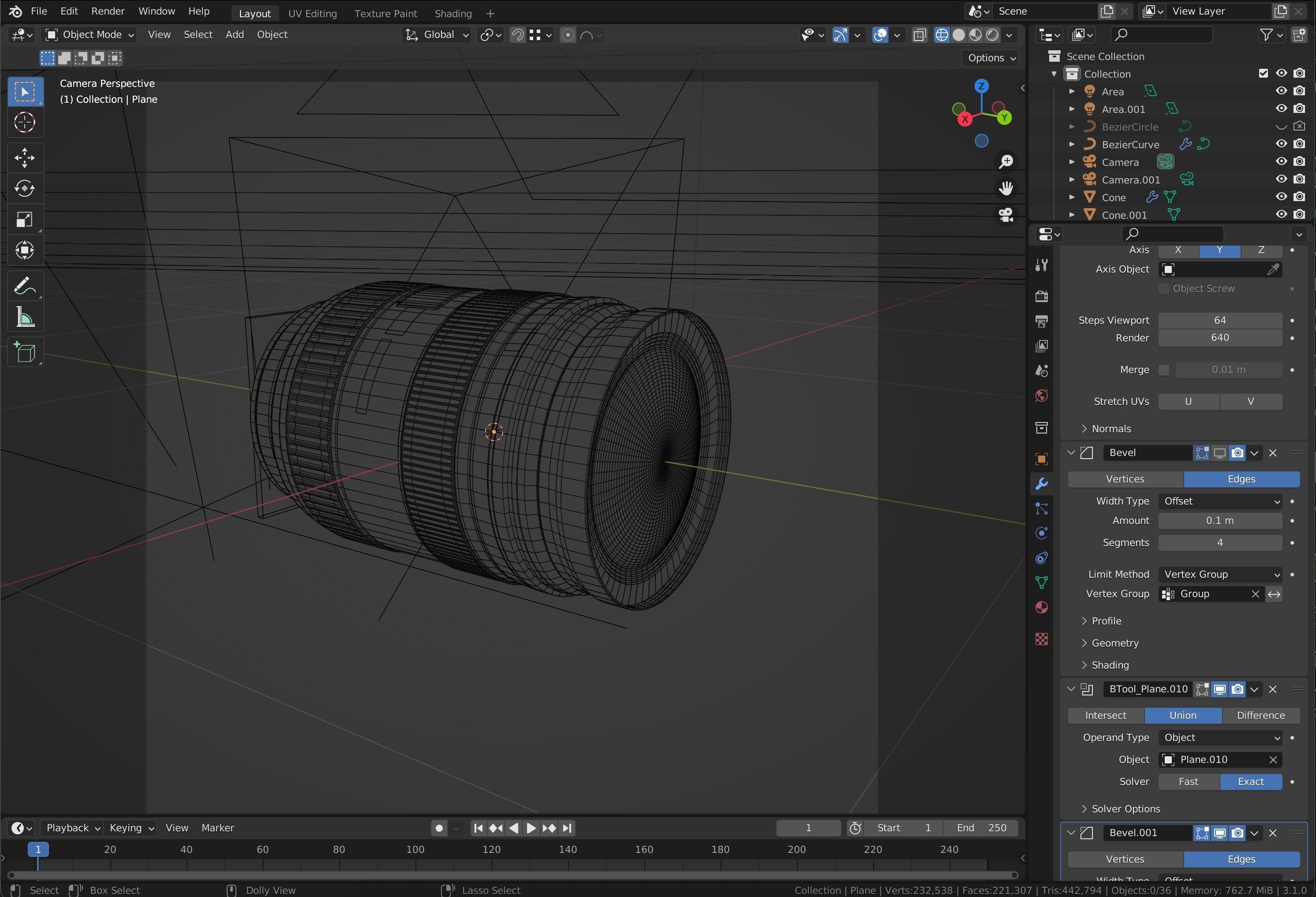Open the Render menu
This screenshot has height=897, width=1316.
click(108, 11)
